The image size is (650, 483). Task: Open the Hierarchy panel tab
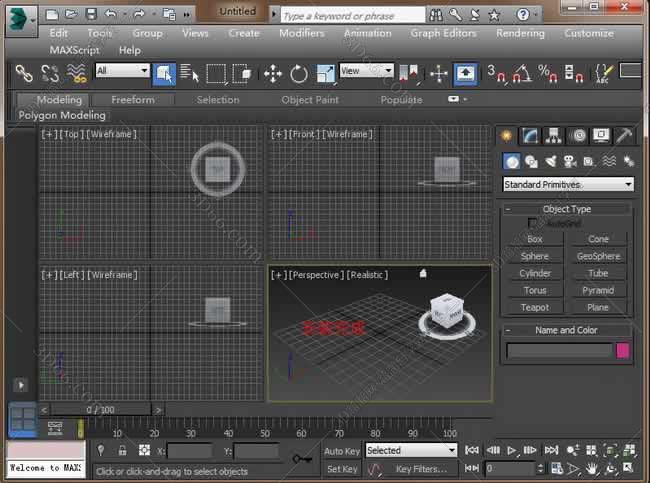(554, 136)
